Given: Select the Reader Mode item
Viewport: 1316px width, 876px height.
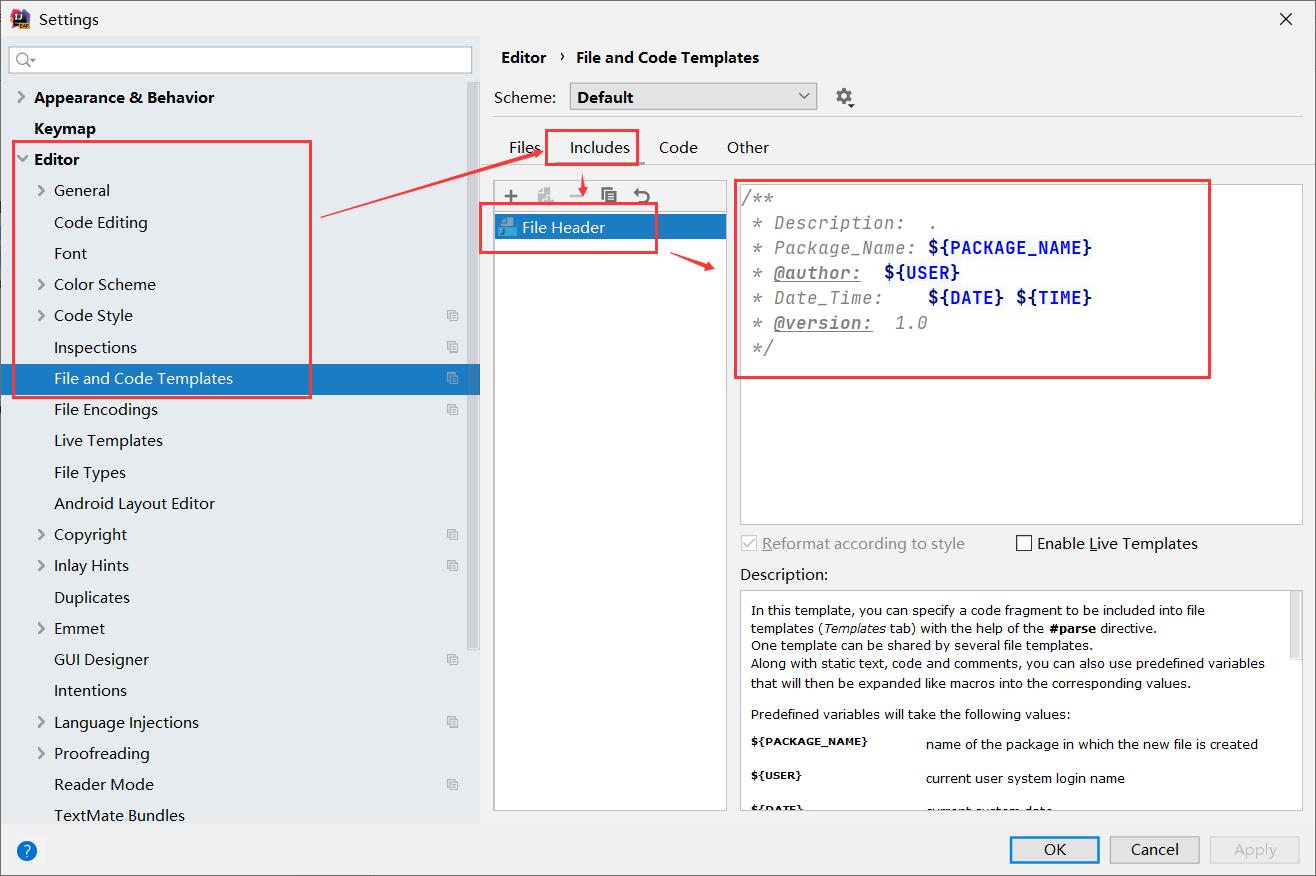Looking at the screenshot, I should (104, 784).
